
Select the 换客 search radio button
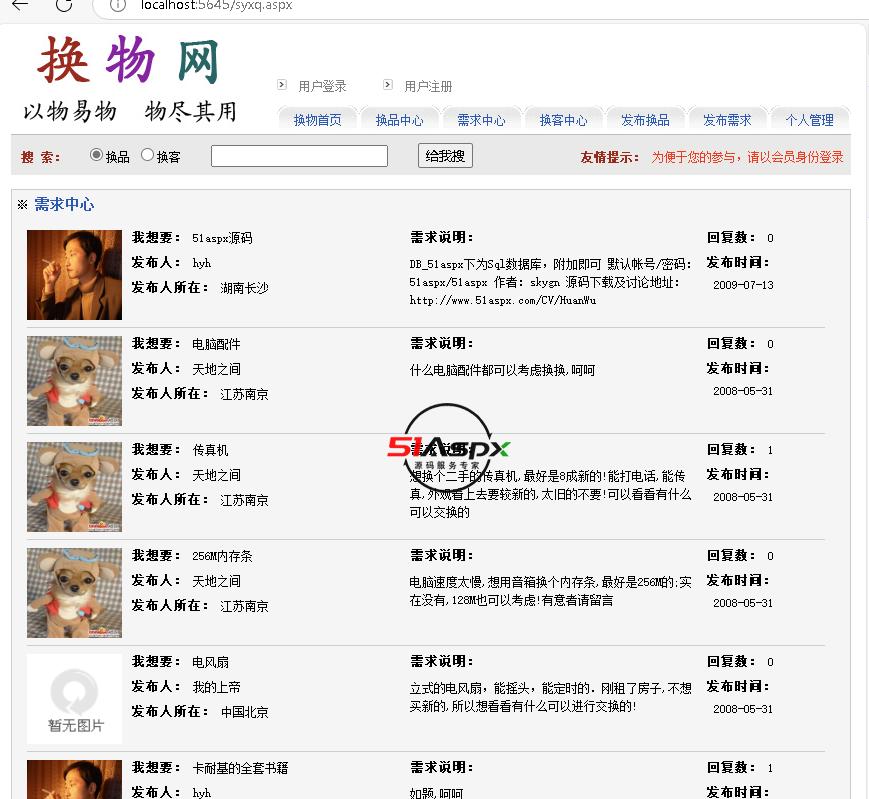147,155
